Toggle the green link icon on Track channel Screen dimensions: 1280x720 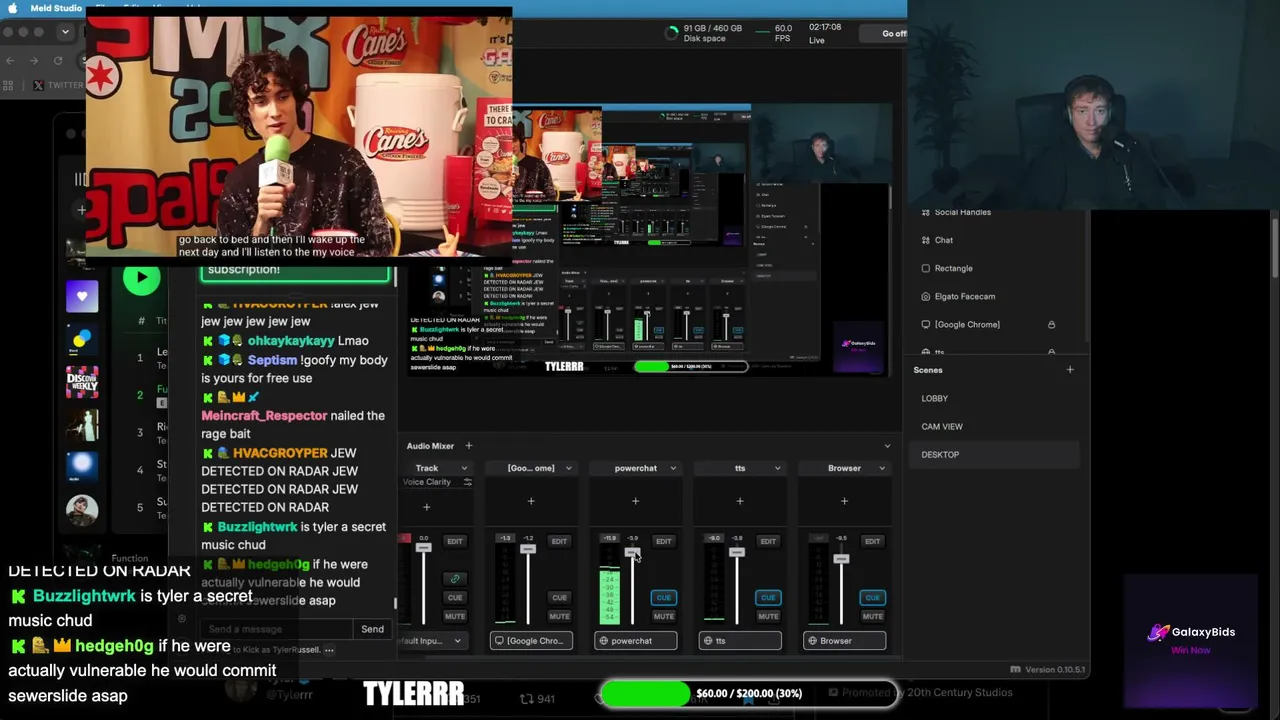pos(455,579)
